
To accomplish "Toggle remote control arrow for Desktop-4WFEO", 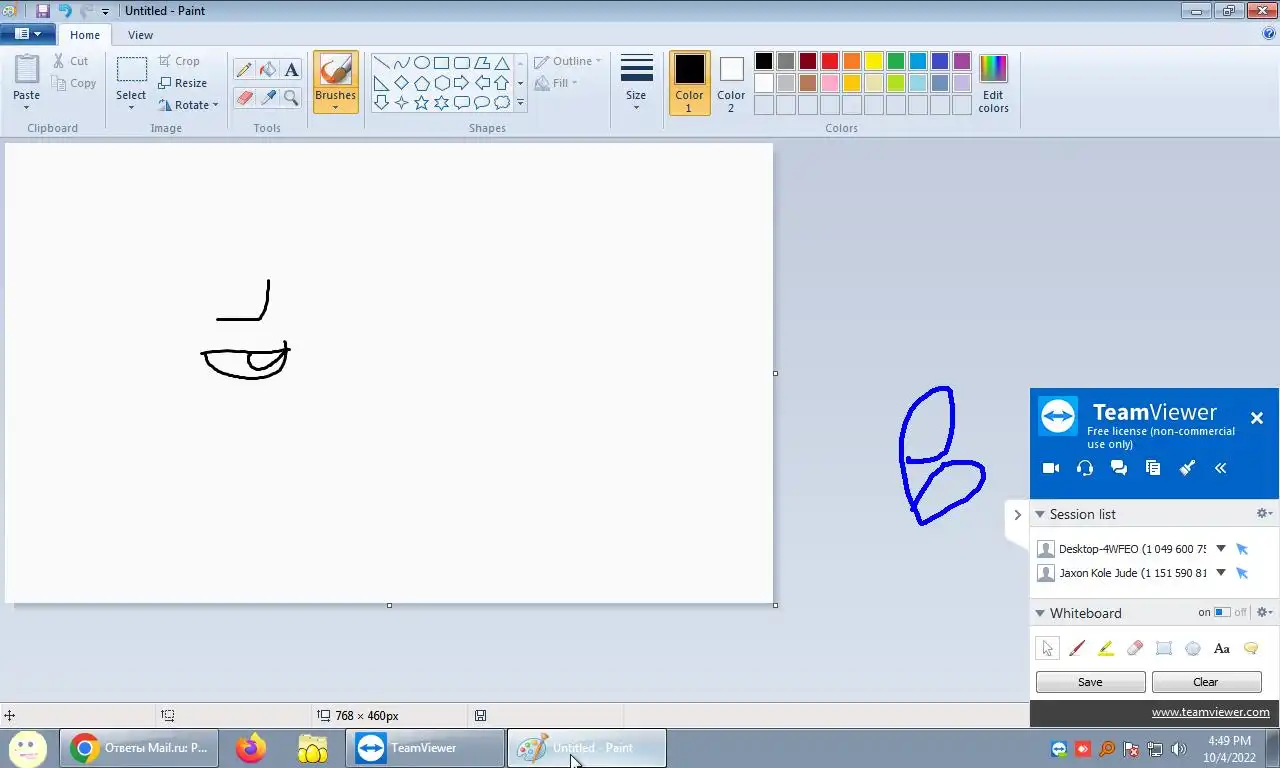I will coord(1242,549).
